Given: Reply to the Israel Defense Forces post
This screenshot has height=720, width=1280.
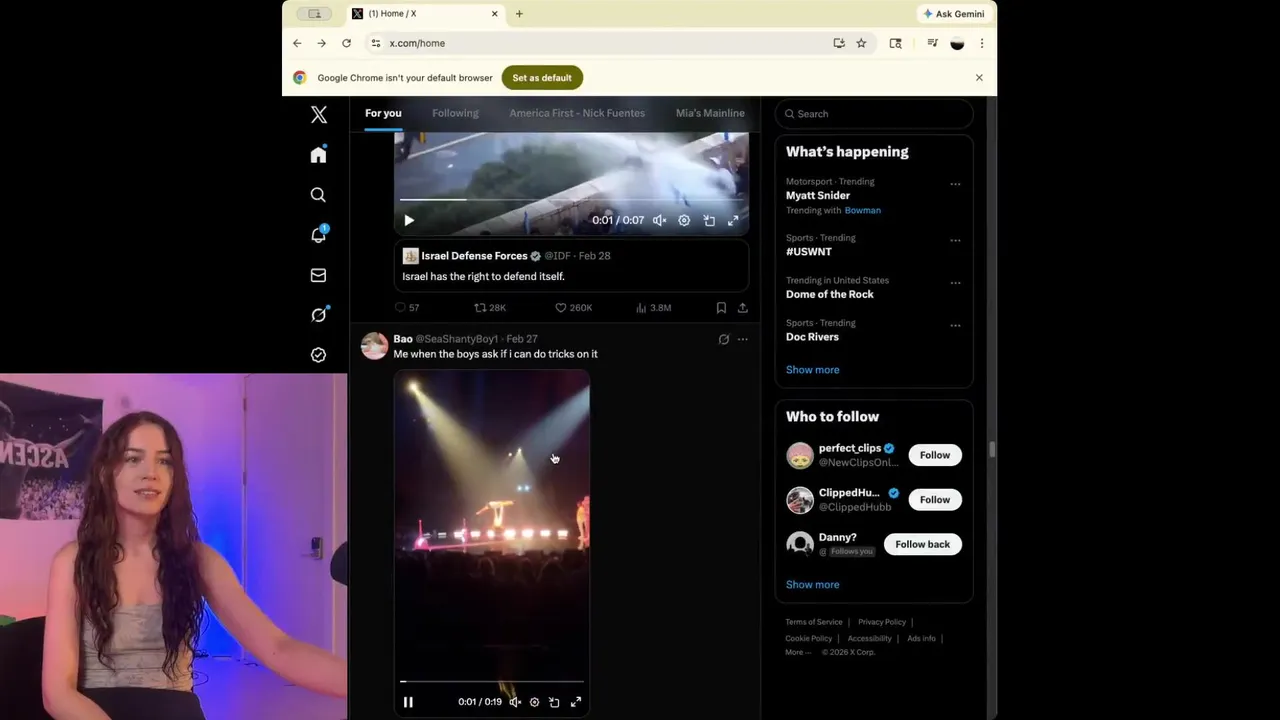Looking at the screenshot, I should (x=406, y=308).
